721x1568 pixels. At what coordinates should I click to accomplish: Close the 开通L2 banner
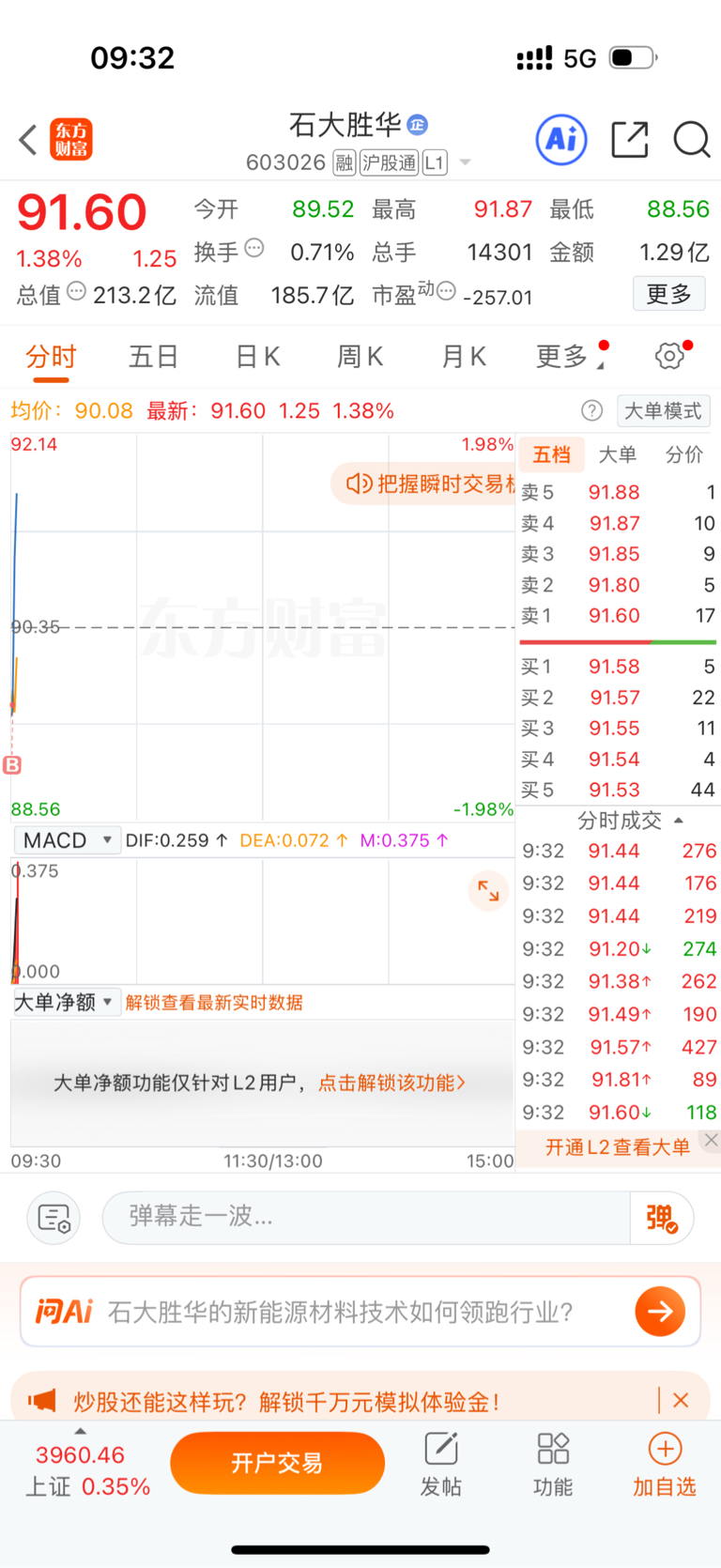(x=712, y=1140)
